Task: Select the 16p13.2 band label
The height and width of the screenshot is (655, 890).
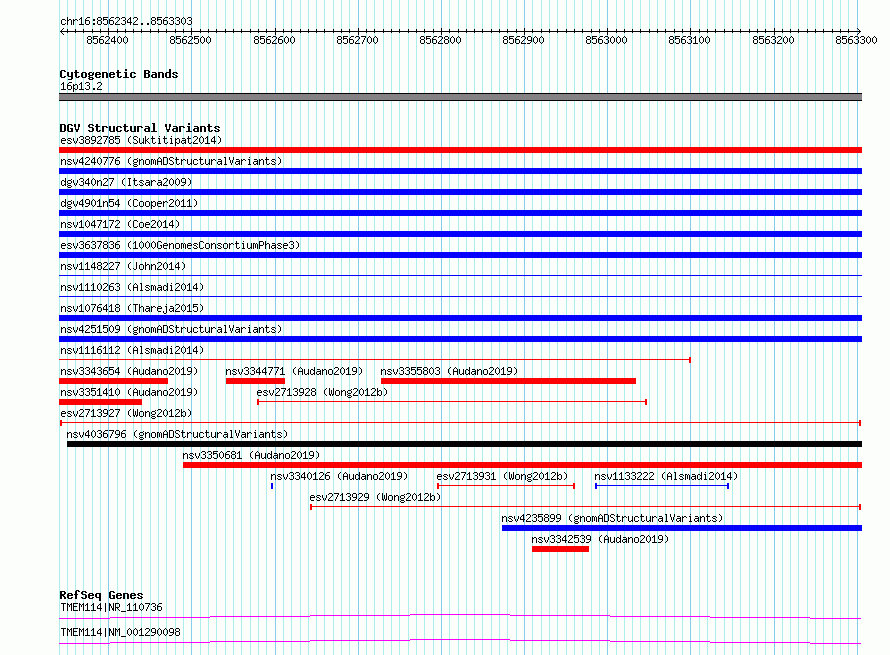Action: click(81, 86)
